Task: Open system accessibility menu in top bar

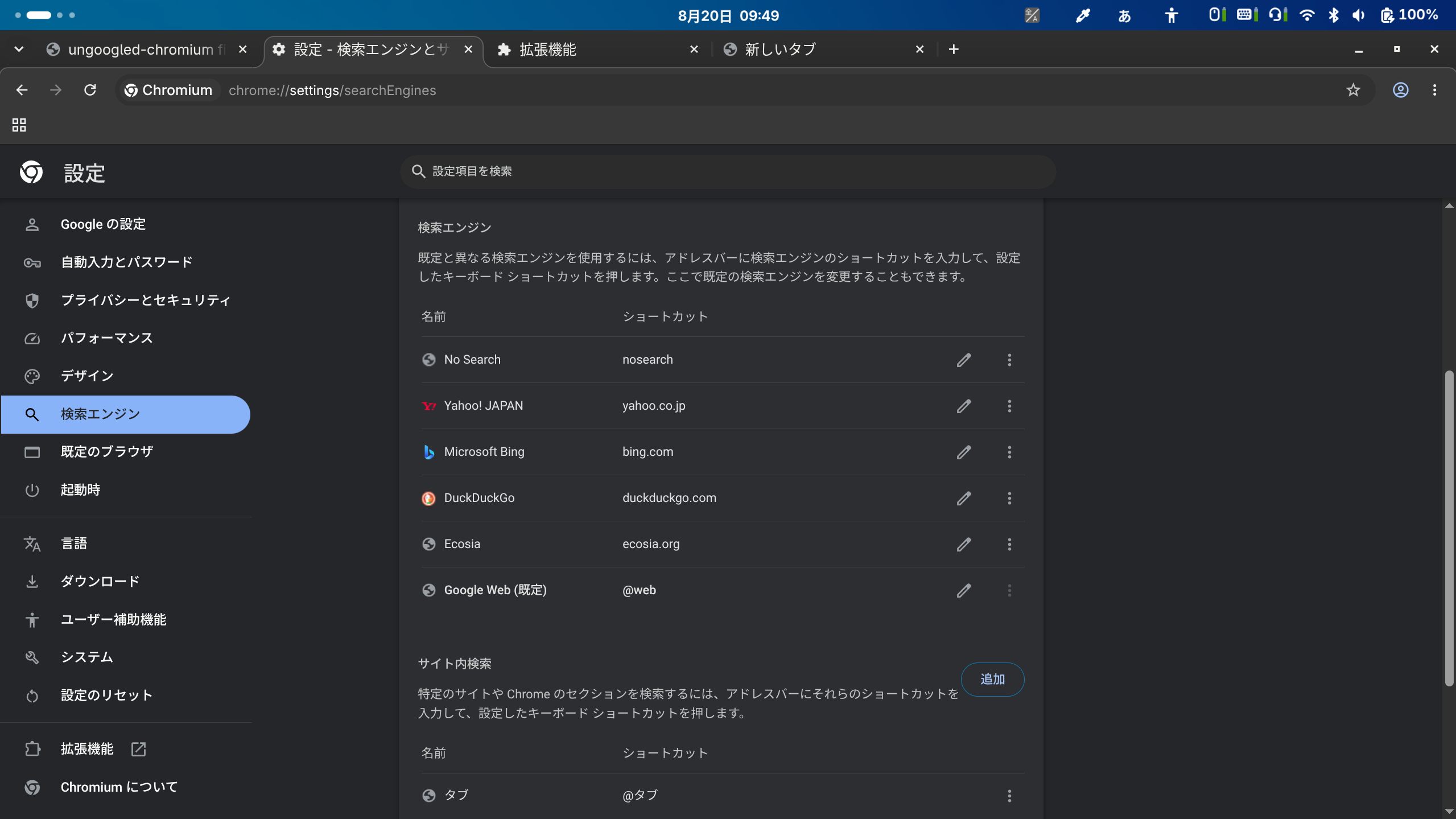Action: coord(1171,15)
